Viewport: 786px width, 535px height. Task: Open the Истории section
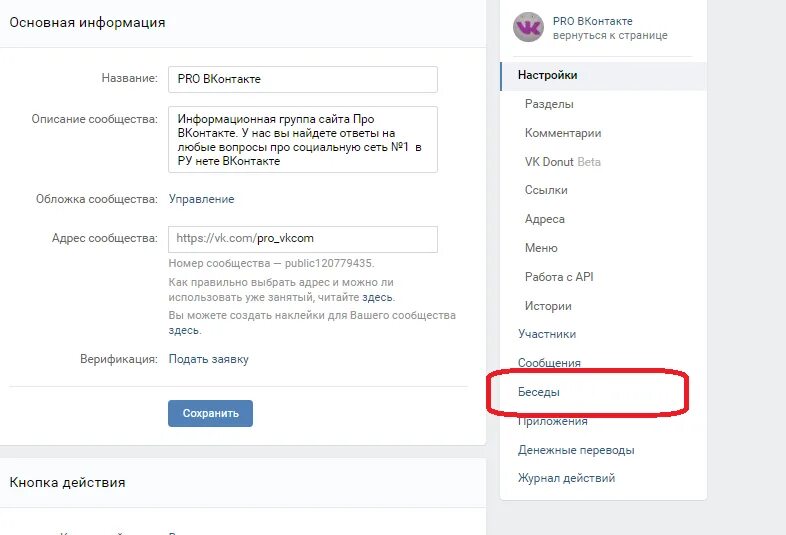click(x=548, y=306)
